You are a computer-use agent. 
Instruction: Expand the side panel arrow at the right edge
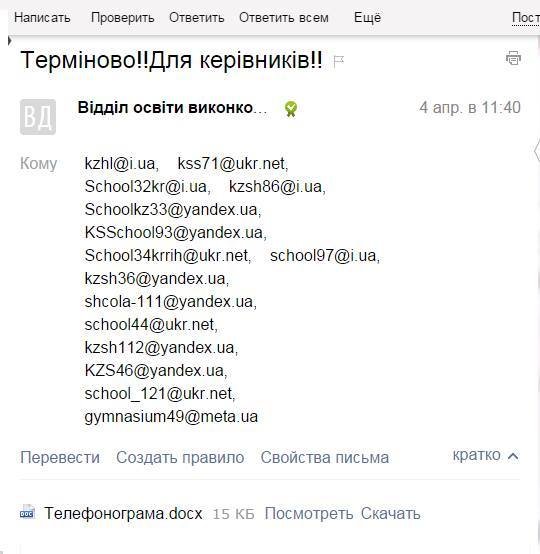[x=537, y=151]
